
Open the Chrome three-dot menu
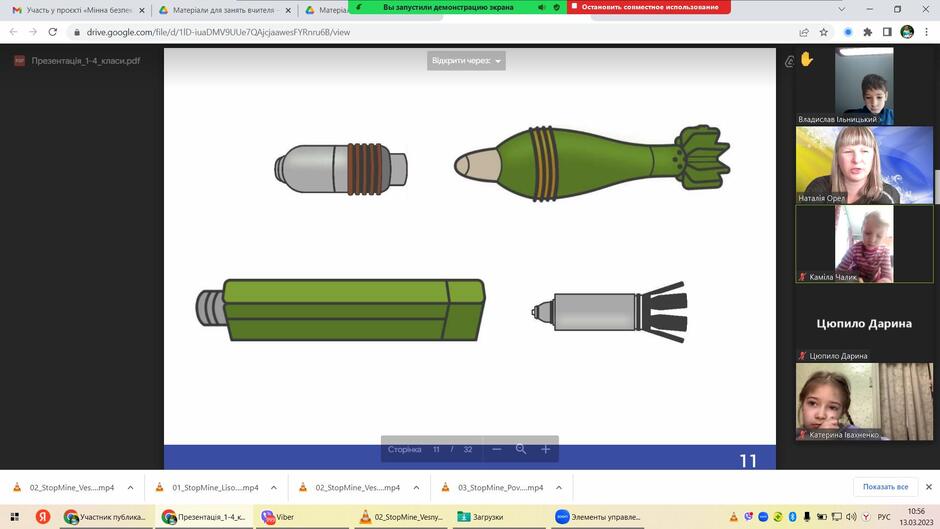[x=927, y=32]
